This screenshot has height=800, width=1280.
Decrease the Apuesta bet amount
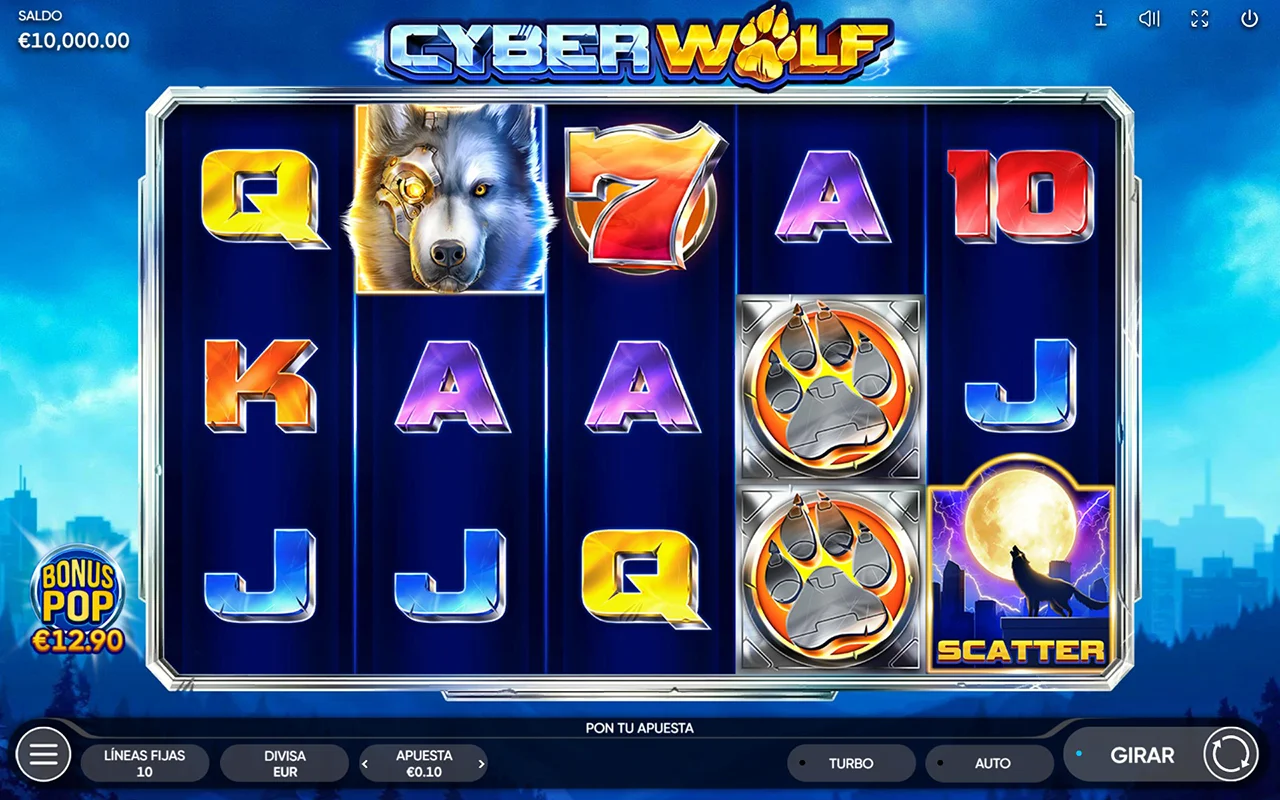click(x=365, y=764)
